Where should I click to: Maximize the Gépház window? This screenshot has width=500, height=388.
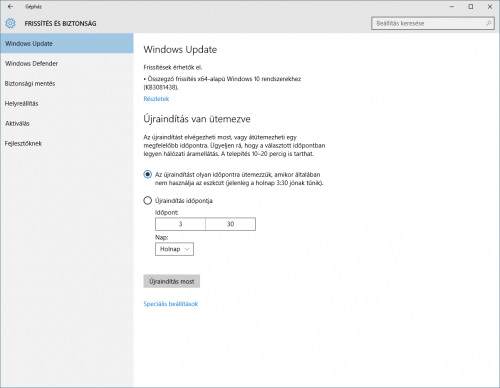471,6
